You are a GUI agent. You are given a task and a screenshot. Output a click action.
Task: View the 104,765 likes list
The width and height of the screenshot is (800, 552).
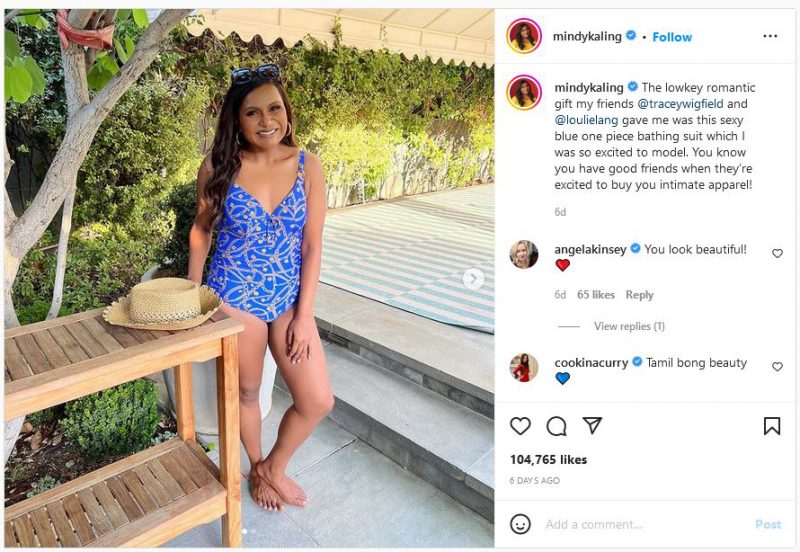tap(548, 460)
